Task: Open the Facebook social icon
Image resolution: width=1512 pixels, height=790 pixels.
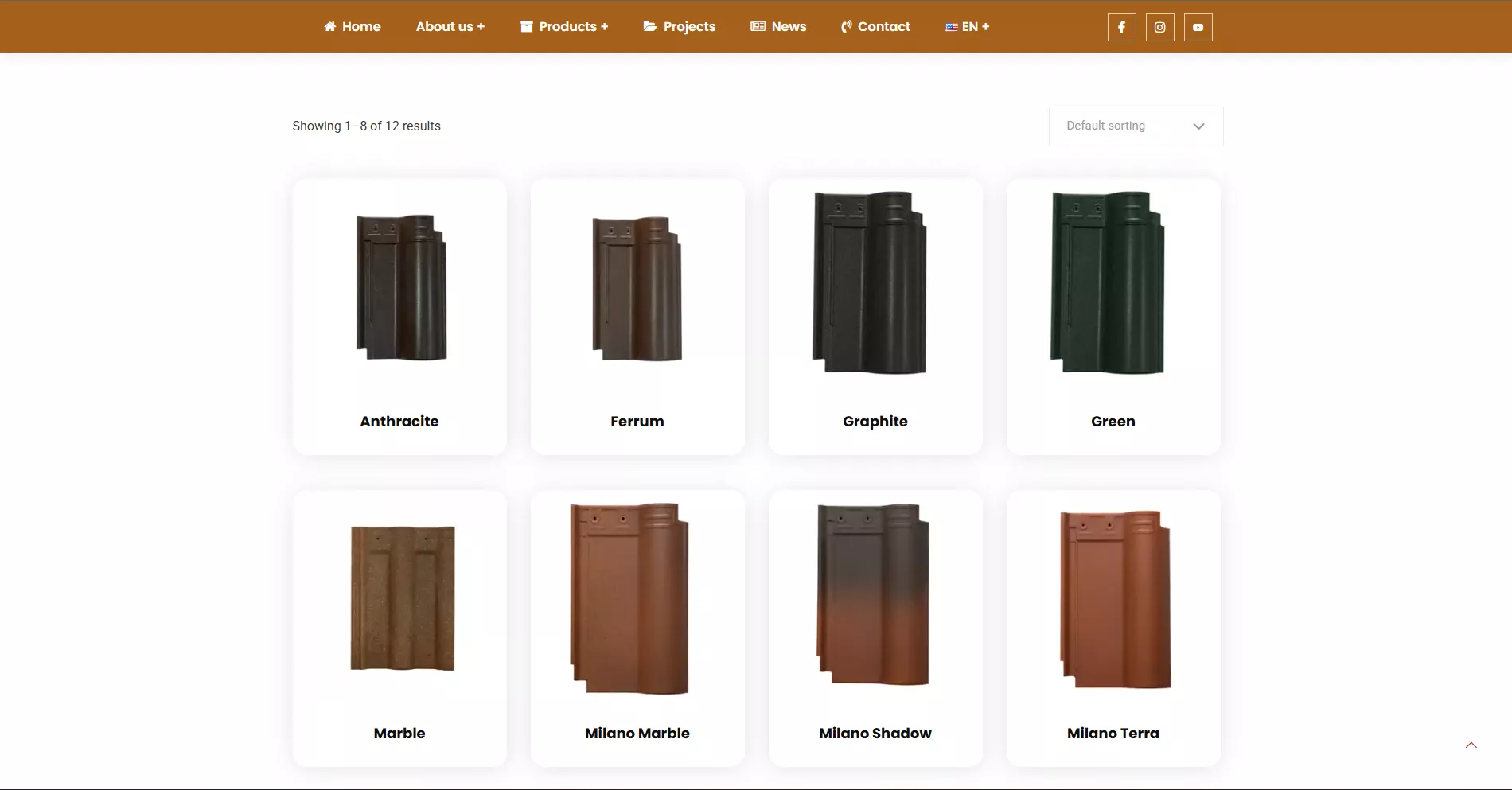Action: pyautogui.click(x=1121, y=27)
